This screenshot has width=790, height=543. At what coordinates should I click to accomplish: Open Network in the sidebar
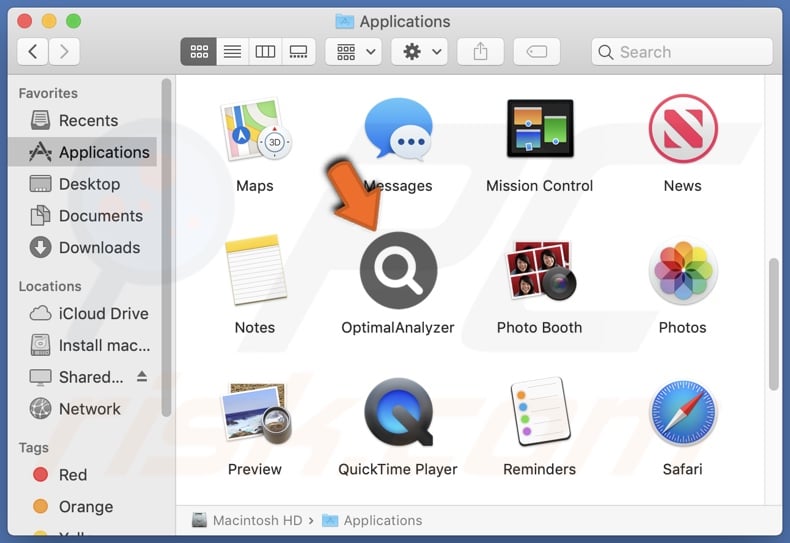83,409
